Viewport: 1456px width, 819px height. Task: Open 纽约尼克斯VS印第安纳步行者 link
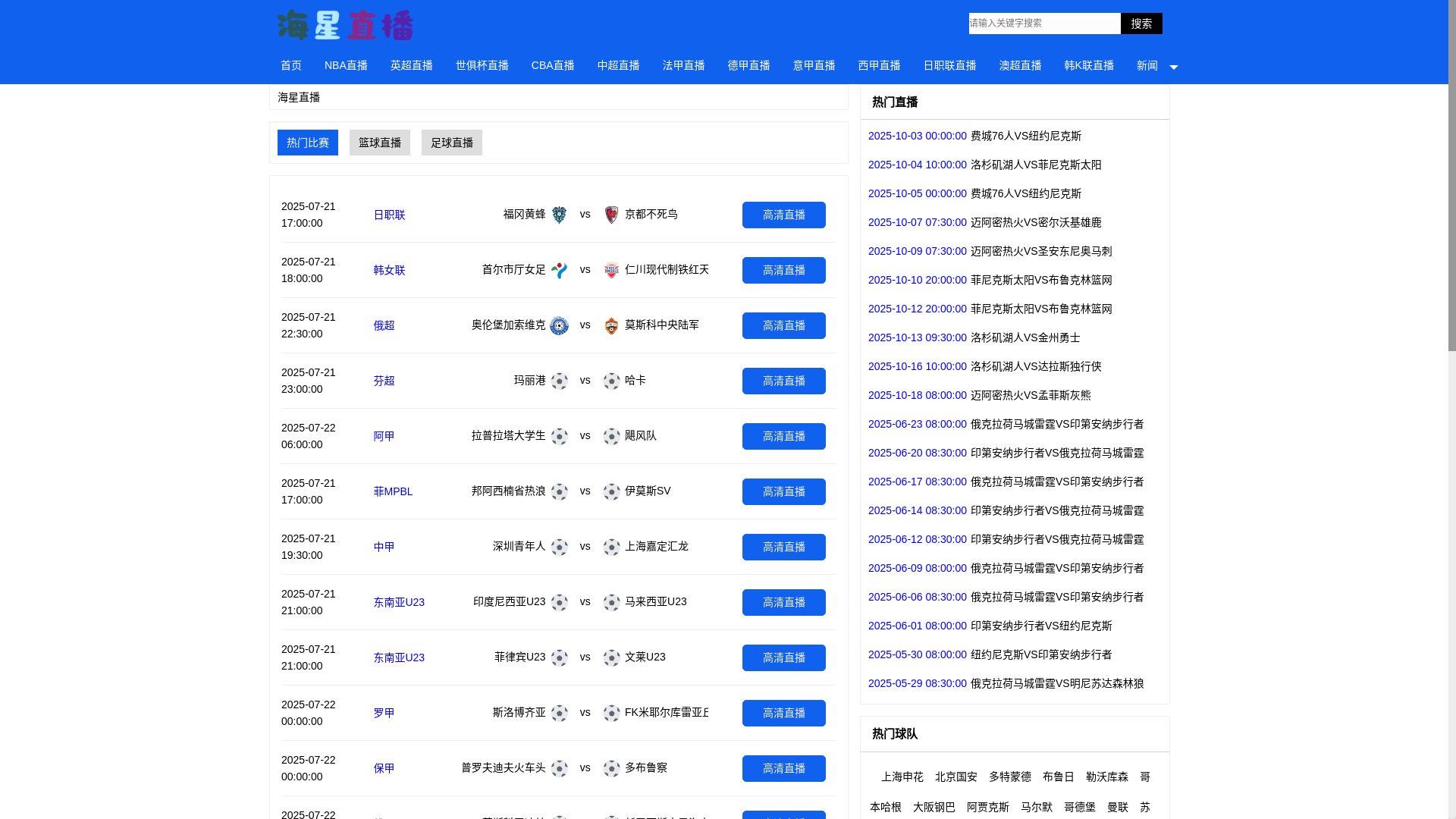click(1041, 654)
